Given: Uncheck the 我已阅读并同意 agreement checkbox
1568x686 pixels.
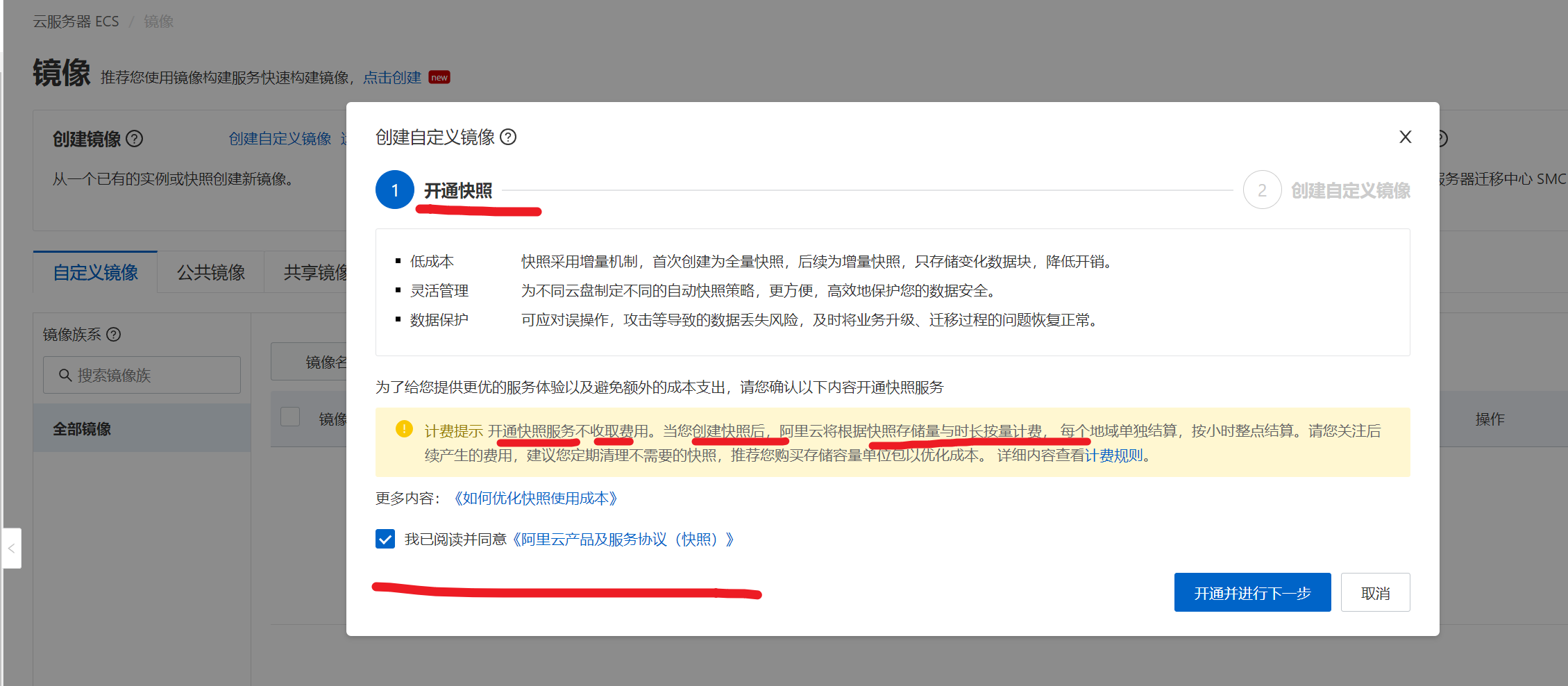Looking at the screenshot, I should pyautogui.click(x=385, y=539).
